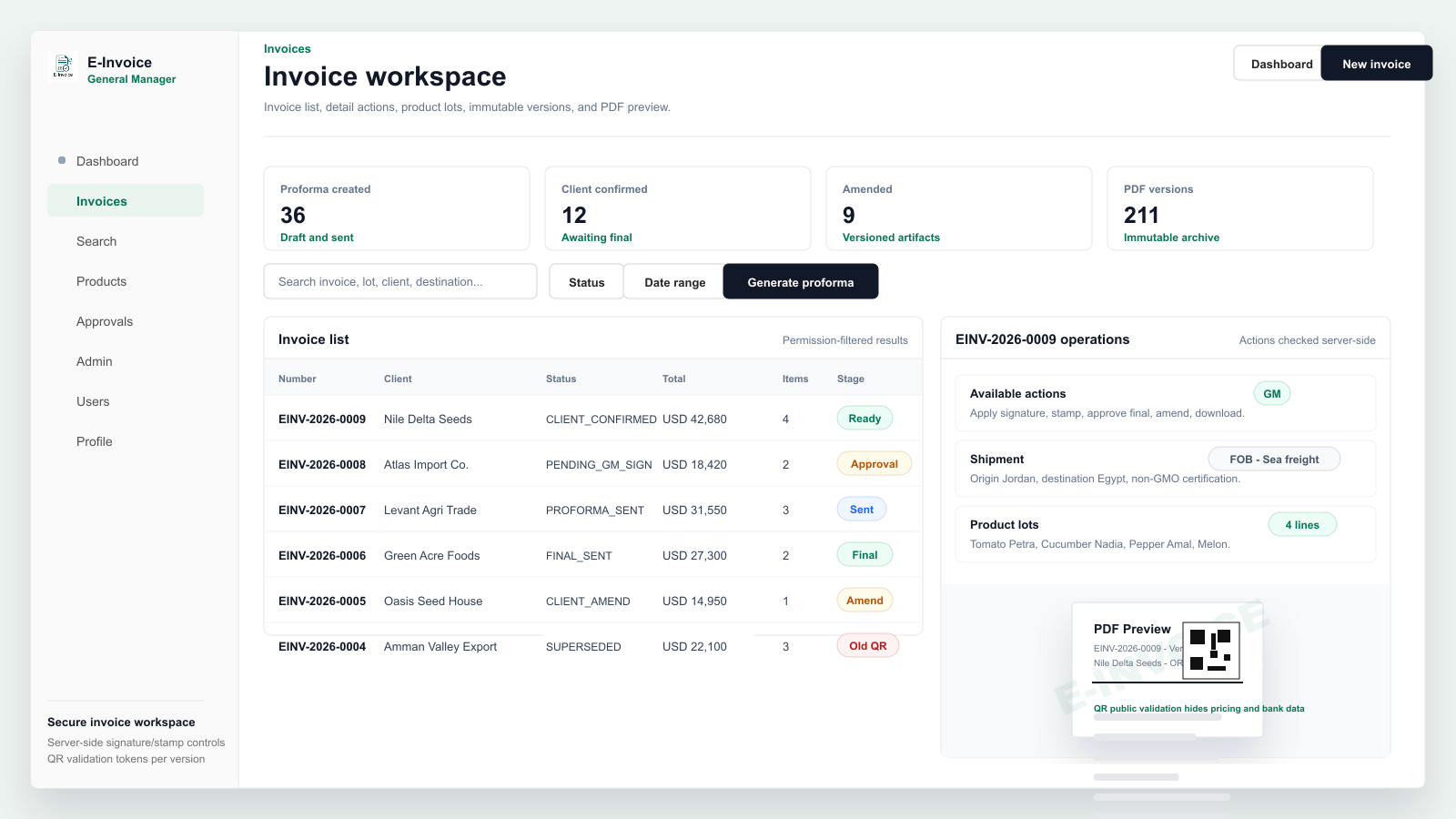Click the FOB - Sea freight badge
Screen dimensions: 1456x819
(1274, 460)
